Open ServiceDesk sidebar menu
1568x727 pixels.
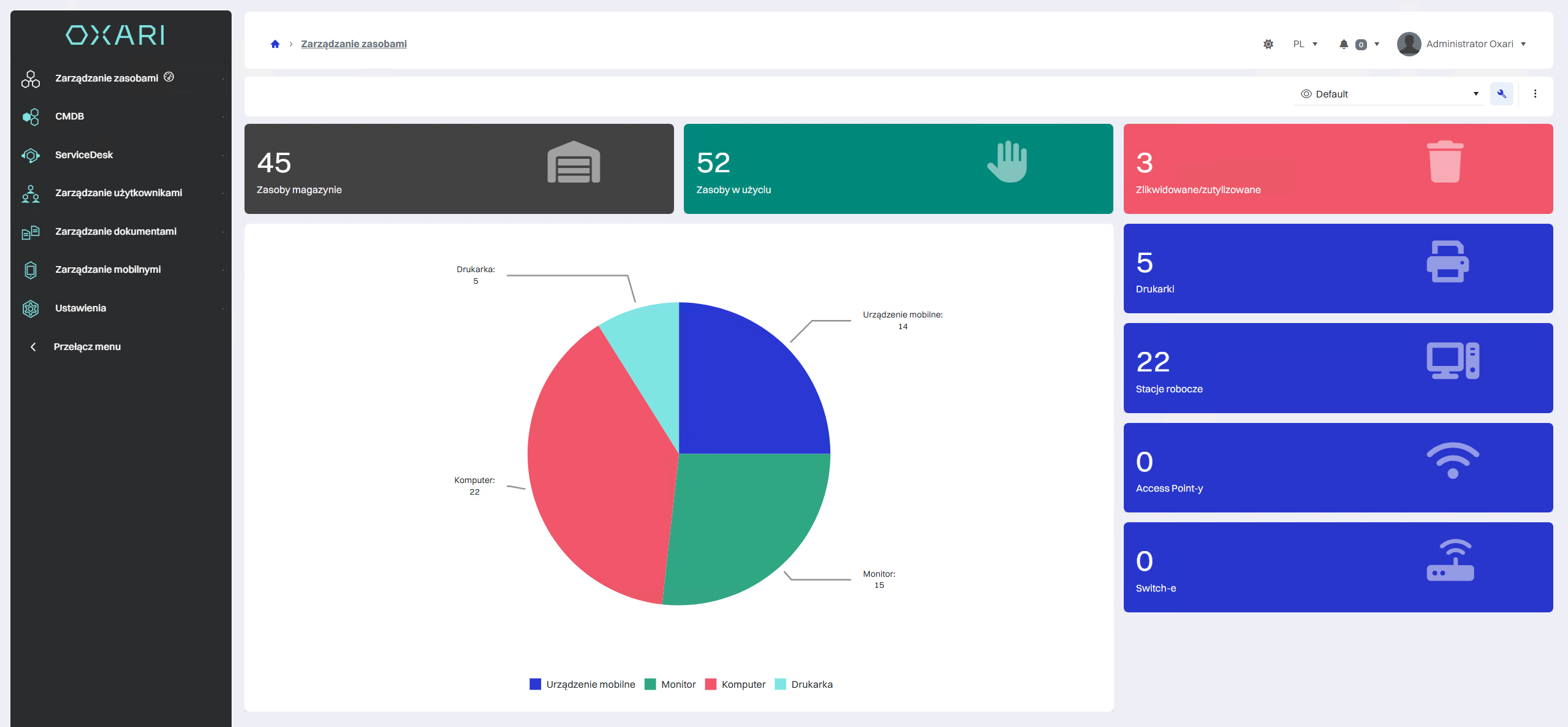84,155
